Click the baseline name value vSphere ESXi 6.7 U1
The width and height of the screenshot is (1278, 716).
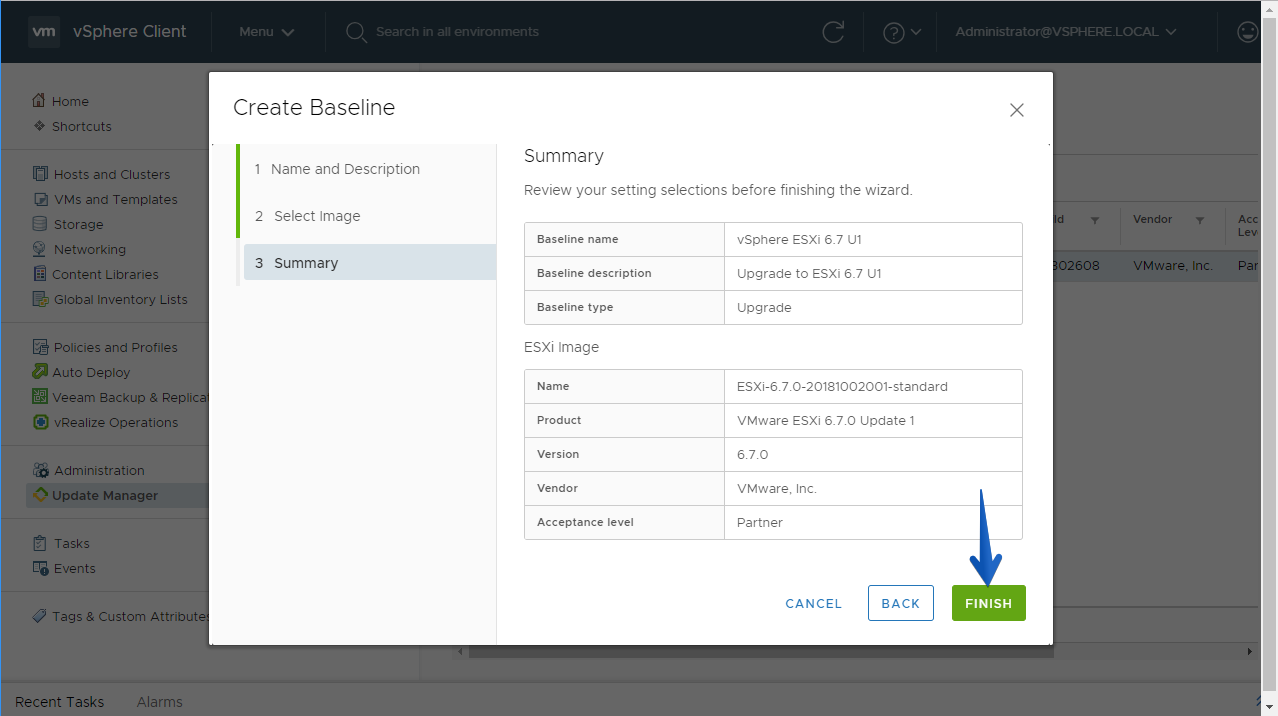point(799,239)
